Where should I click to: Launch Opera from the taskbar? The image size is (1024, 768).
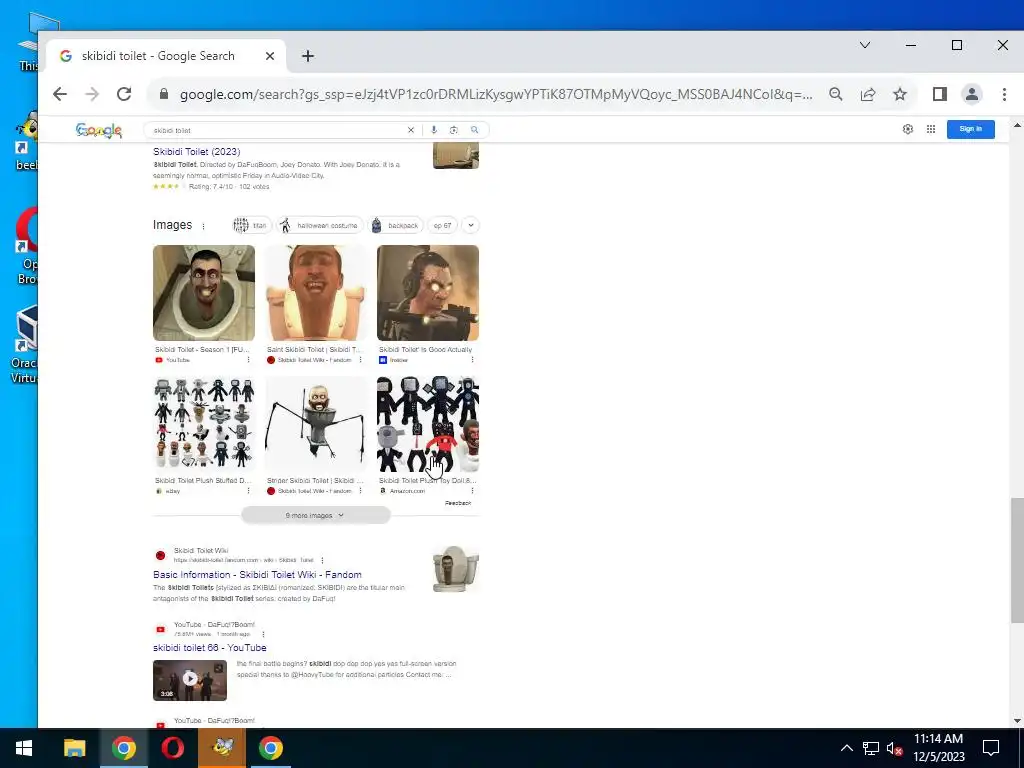coord(172,748)
